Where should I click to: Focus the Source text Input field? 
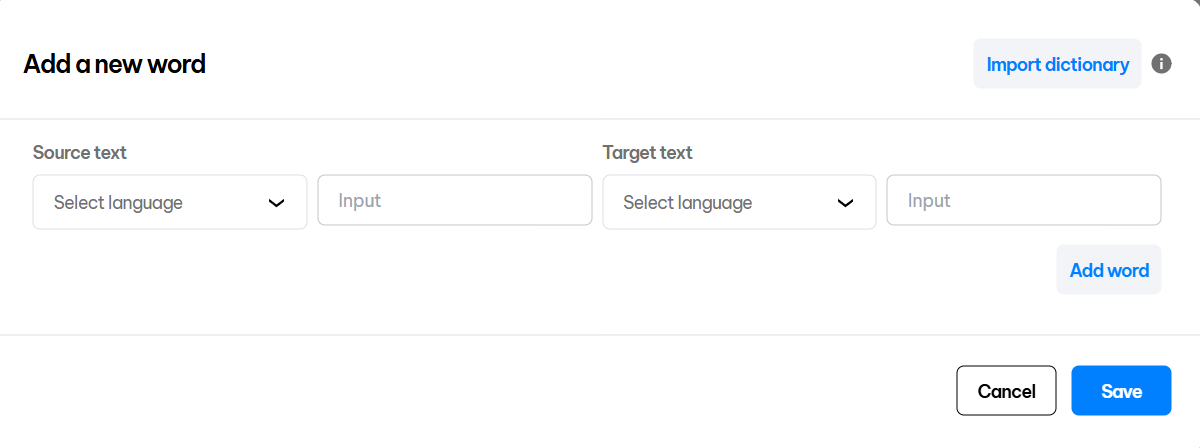(x=455, y=201)
